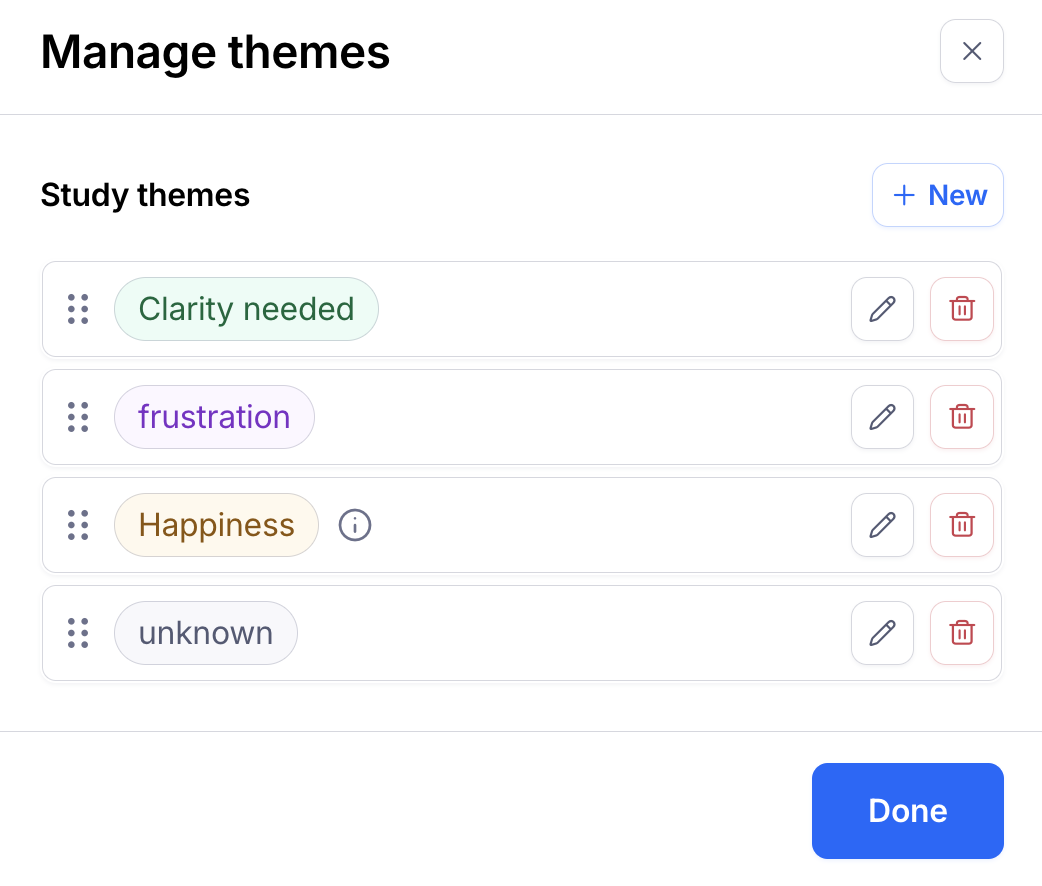Open the info icon beside Happiness

355,525
